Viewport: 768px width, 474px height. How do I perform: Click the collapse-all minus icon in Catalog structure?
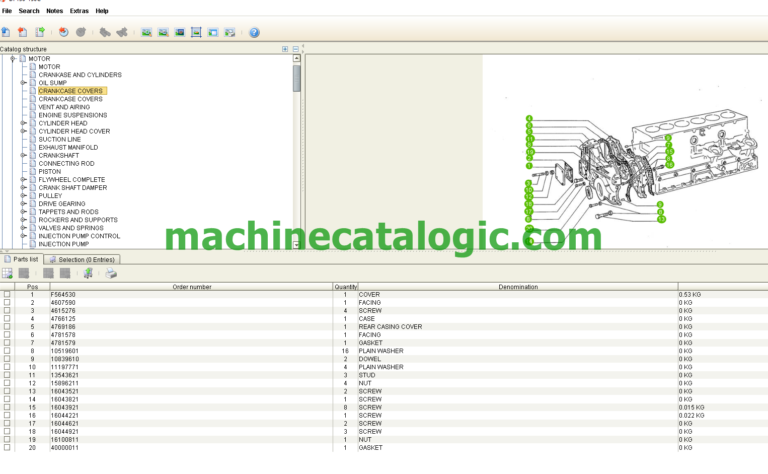click(x=295, y=49)
